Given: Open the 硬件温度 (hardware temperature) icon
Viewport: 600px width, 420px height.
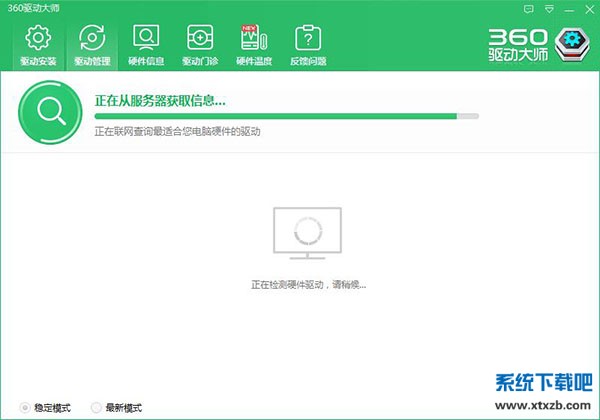Looking at the screenshot, I should point(253,42).
